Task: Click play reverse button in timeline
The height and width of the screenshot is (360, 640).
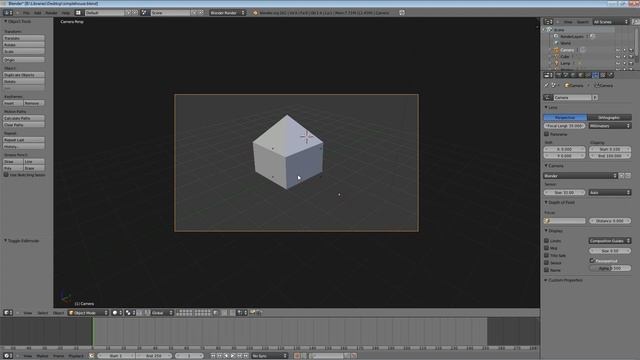Action: 227,356
